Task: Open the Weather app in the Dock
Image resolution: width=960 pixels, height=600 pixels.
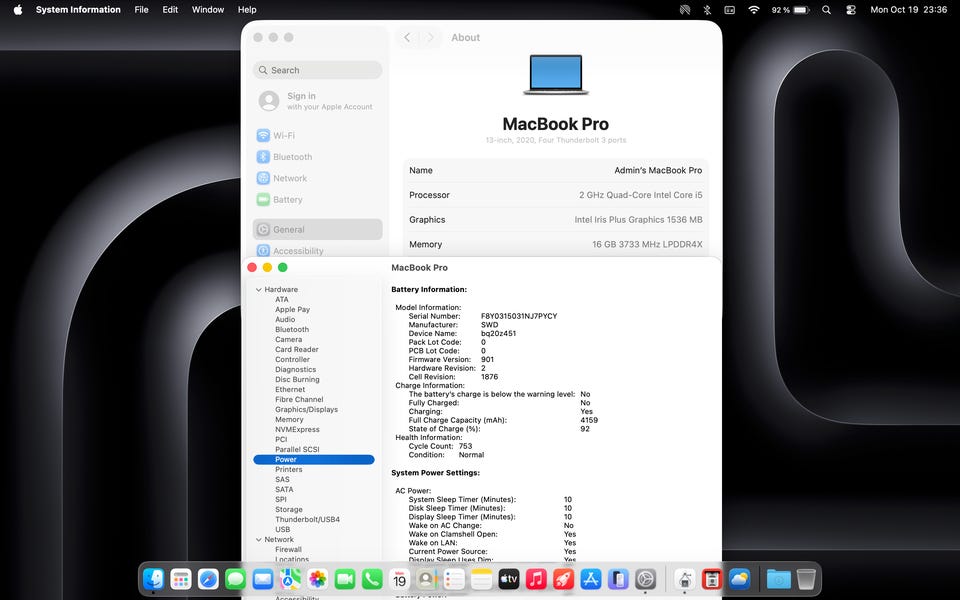Action: click(739, 579)
